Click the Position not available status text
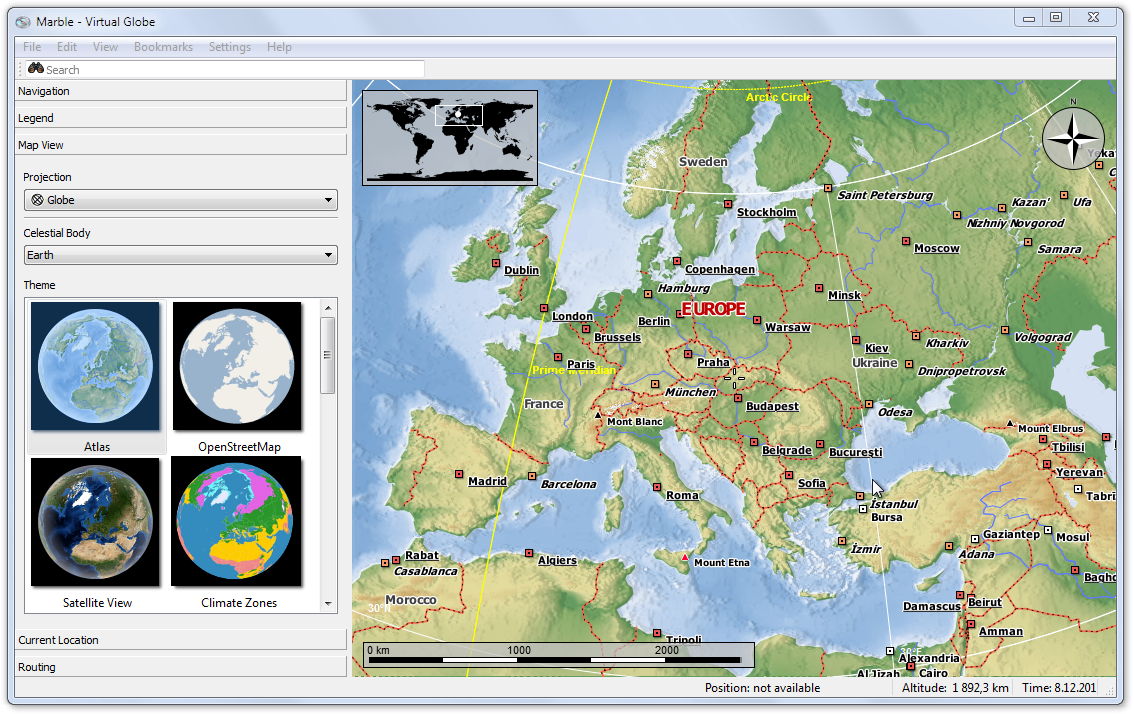This screenshot has height=714, width=1134. (762, 688)
